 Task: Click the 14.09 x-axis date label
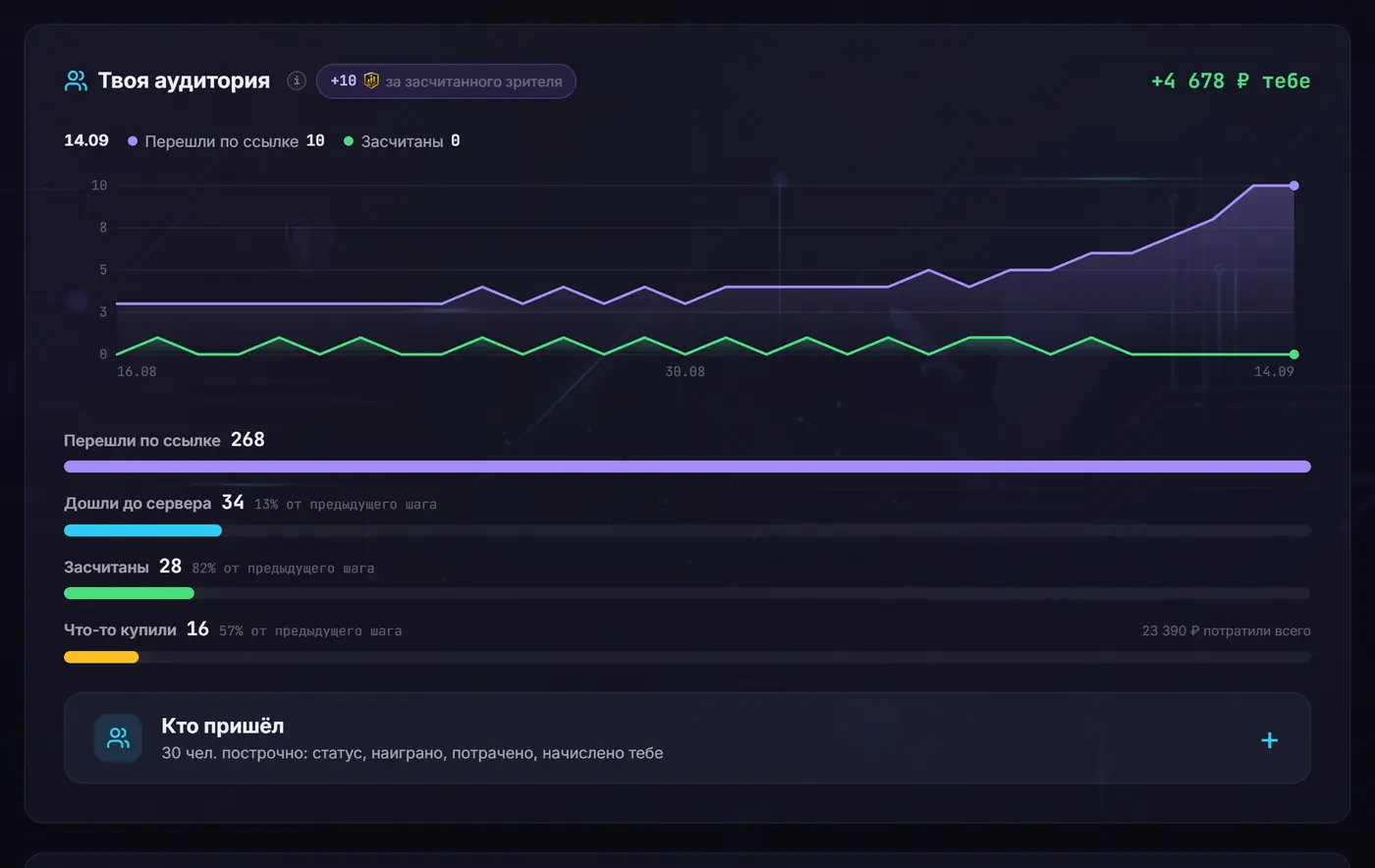1274,371
